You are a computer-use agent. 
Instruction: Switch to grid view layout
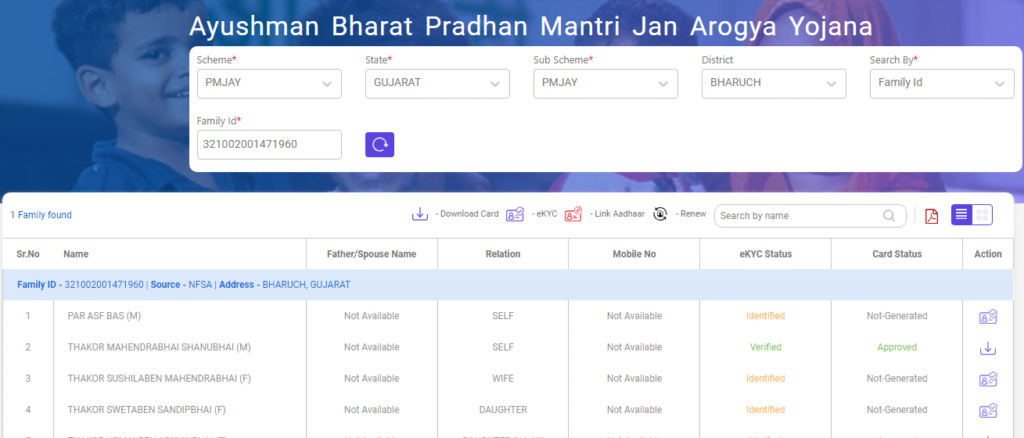982,215
